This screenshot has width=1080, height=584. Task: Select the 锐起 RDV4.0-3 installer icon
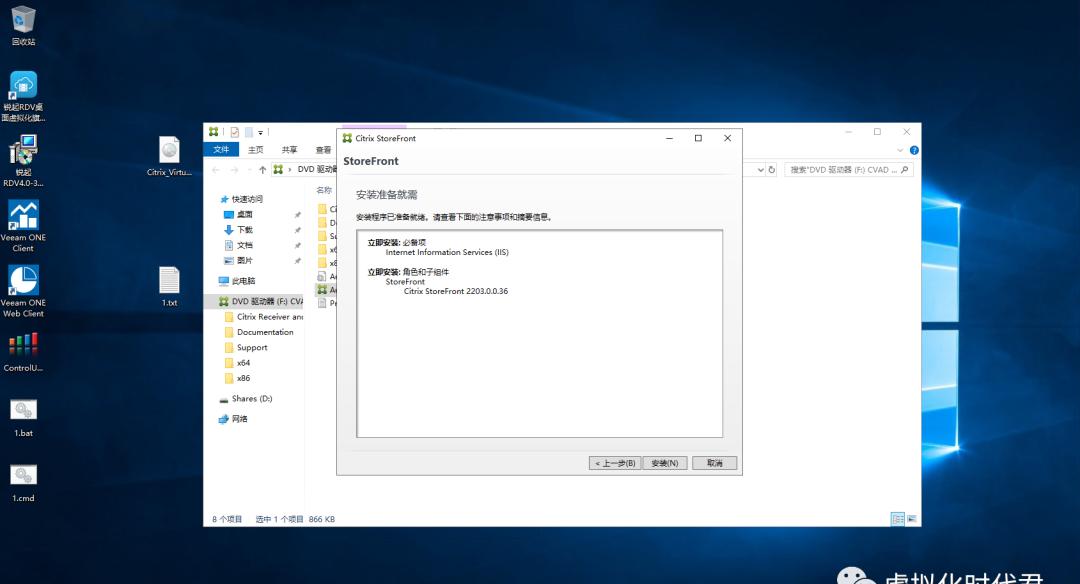(23, 161)
